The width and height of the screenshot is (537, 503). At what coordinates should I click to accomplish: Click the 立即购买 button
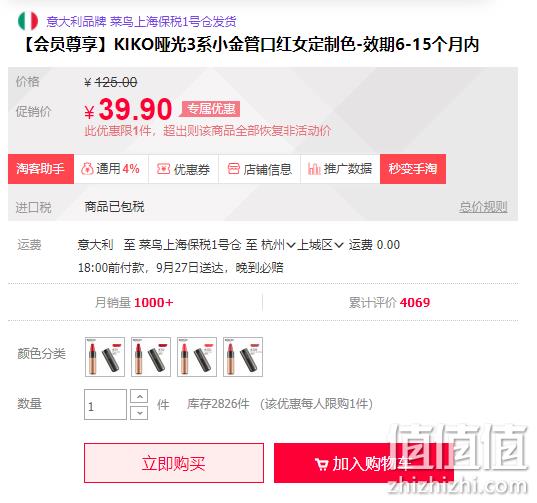174,463
